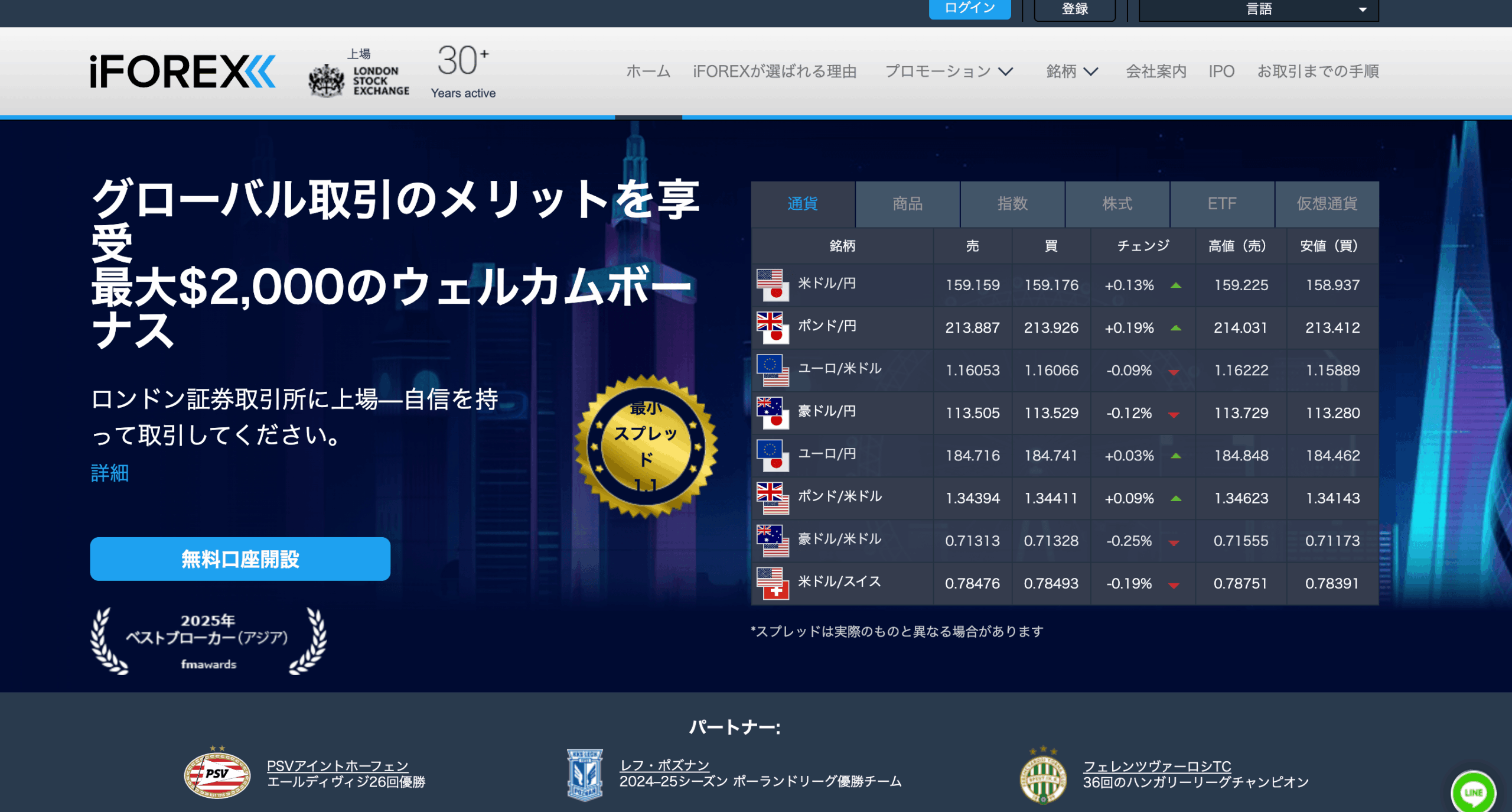Open the ETF tab
This screenshot has width=1512, height=812.
point(1222,204)
